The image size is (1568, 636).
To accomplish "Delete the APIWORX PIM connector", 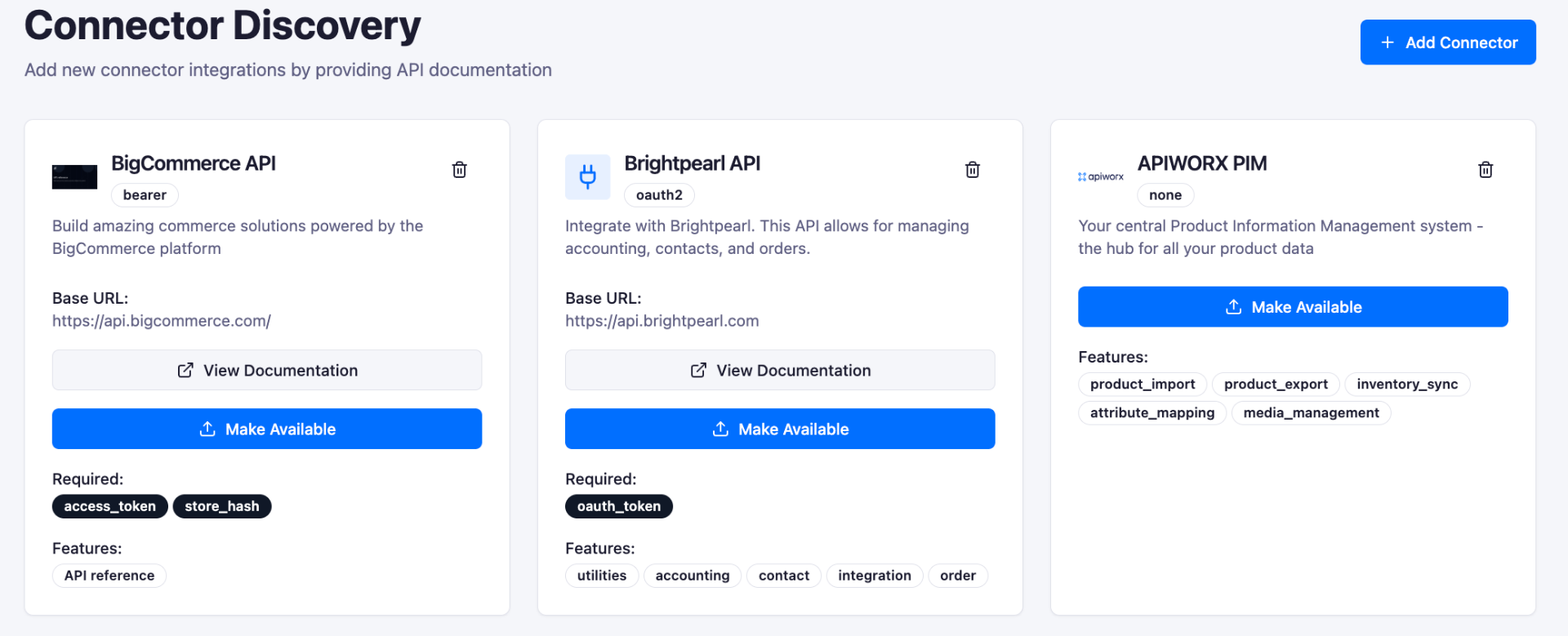I will tap(1486, 169).
